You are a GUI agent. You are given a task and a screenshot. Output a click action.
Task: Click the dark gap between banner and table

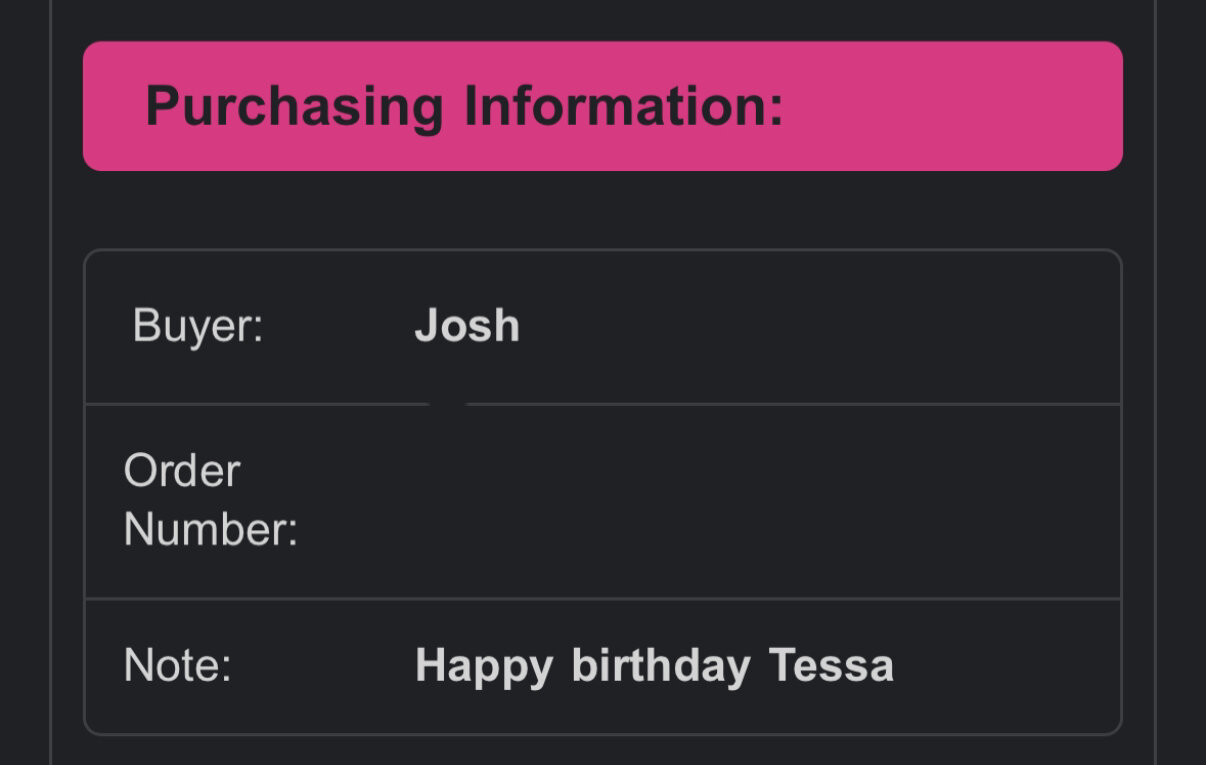point(602,210)
